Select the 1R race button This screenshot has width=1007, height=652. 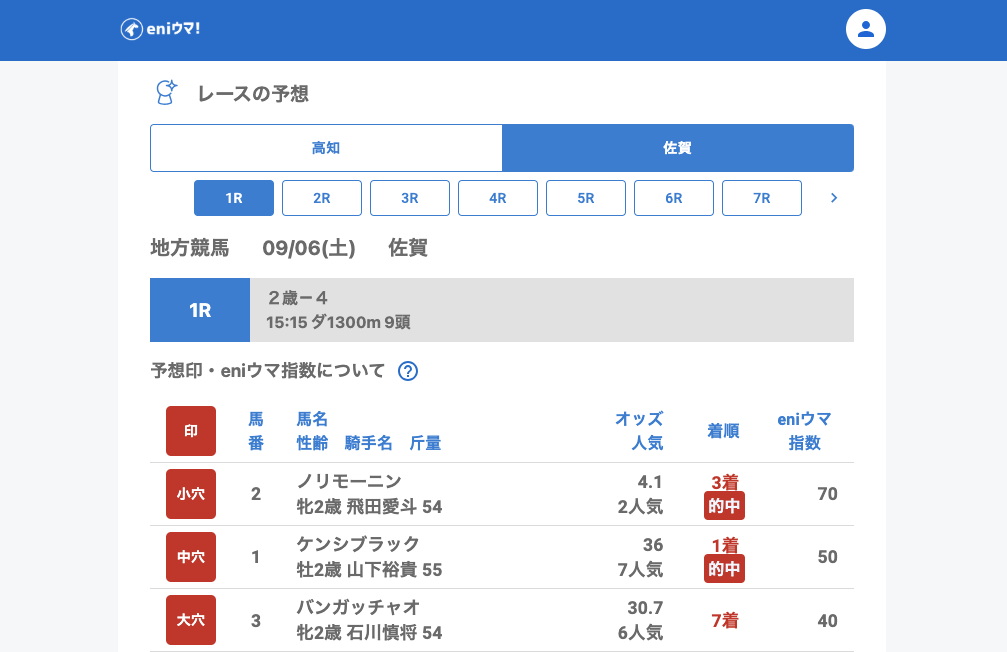point(234,198)
